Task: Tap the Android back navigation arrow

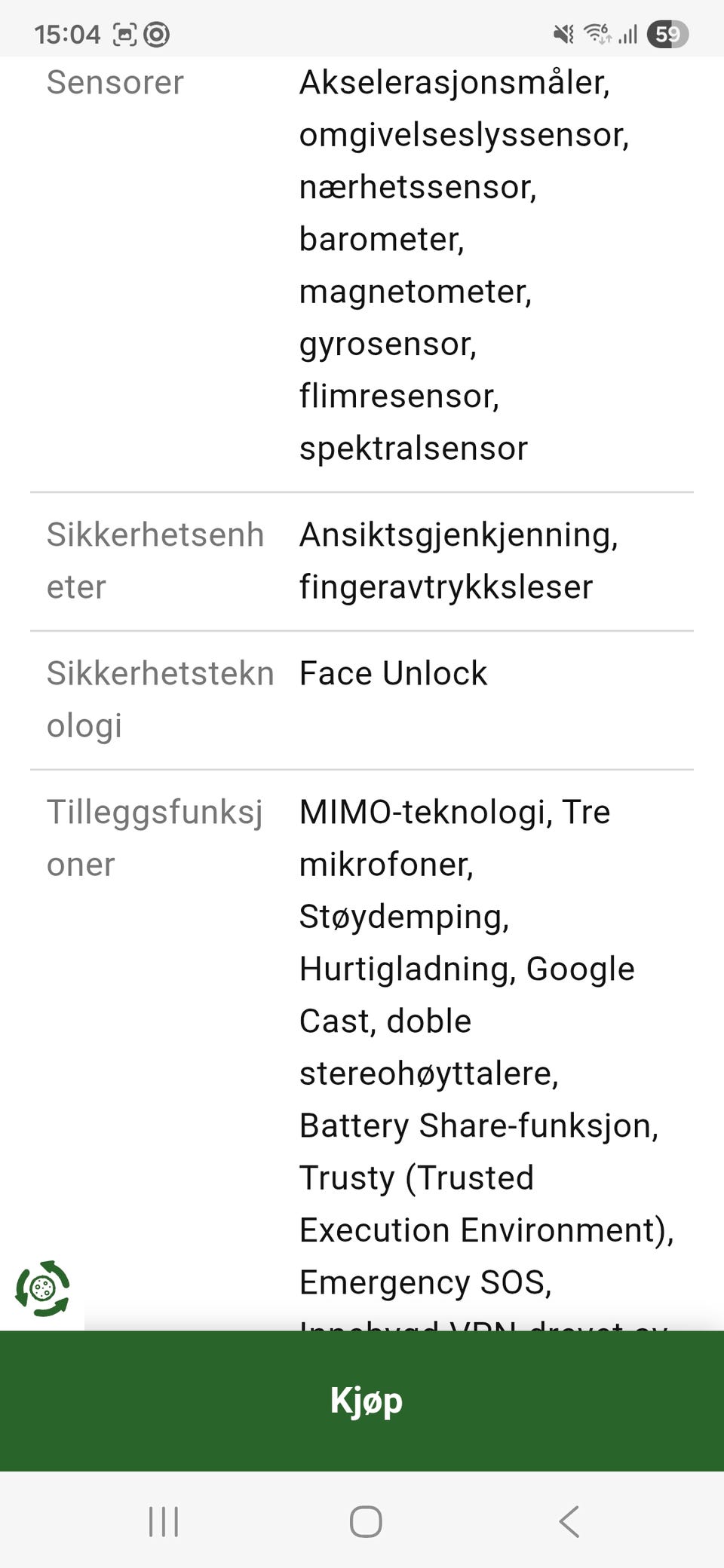Action: (569, 1521)
